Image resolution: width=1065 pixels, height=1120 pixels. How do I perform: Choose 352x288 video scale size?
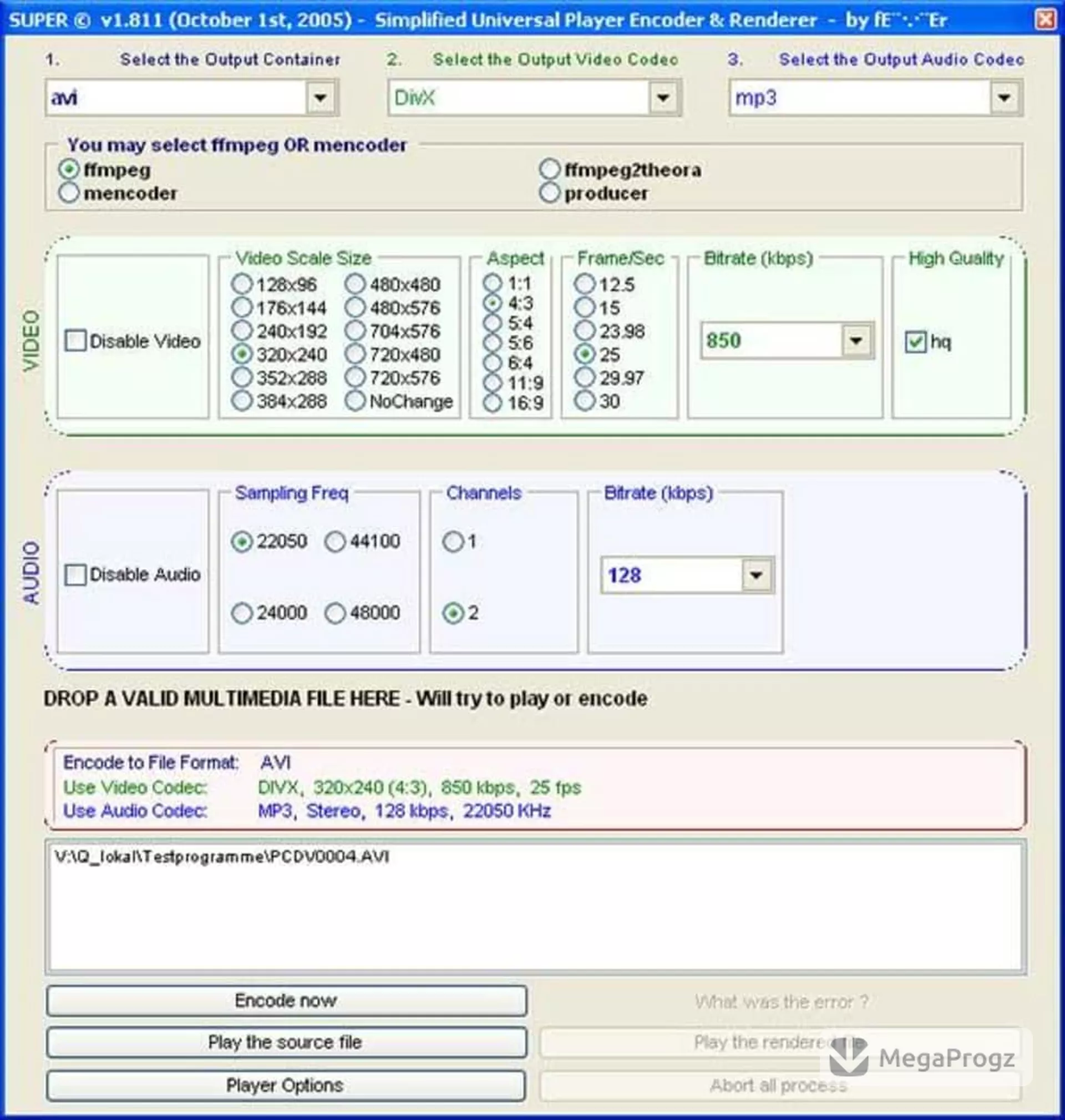tap(242, 377)
